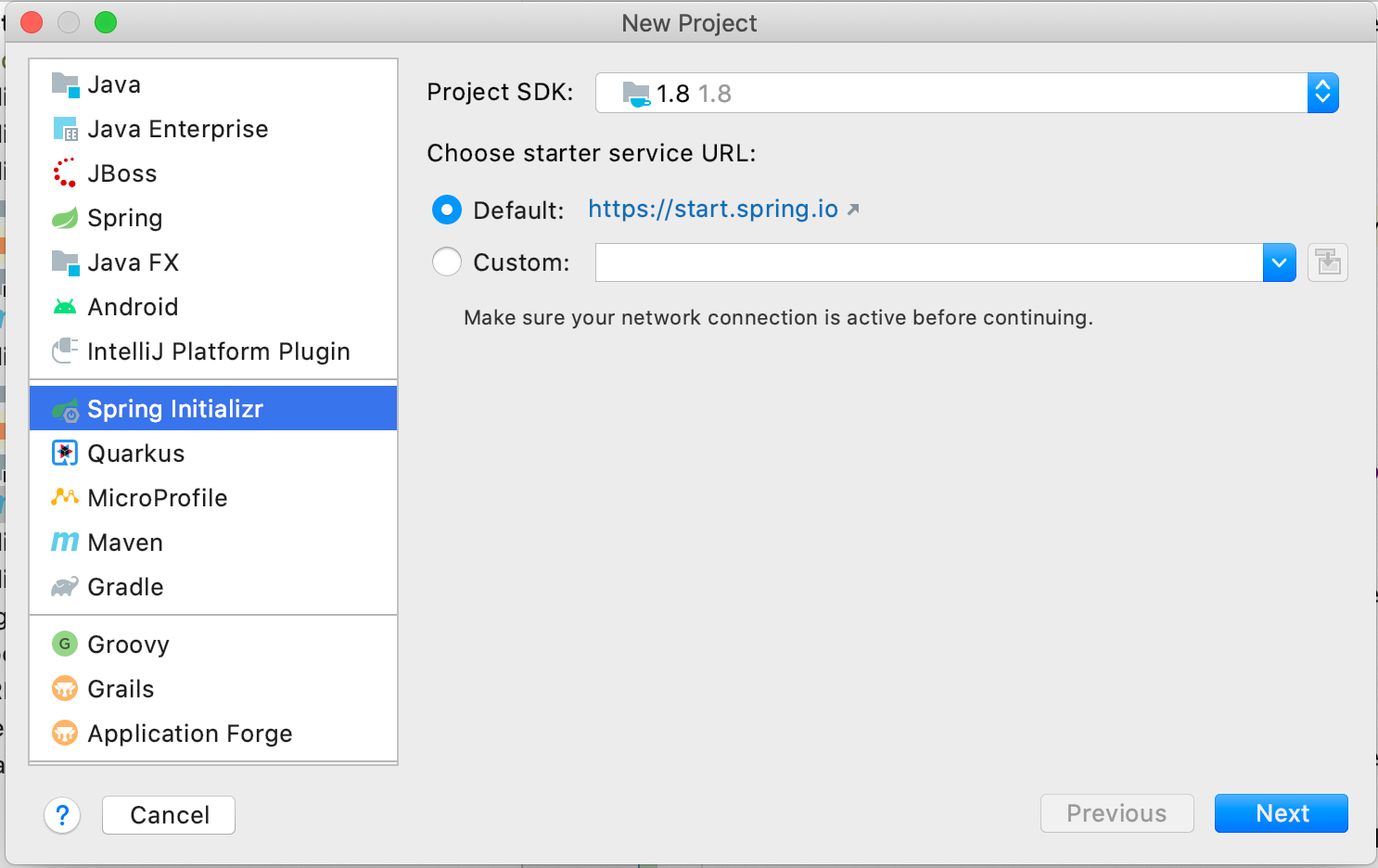Open the Project SDK dropdown

pos(1322,93)
